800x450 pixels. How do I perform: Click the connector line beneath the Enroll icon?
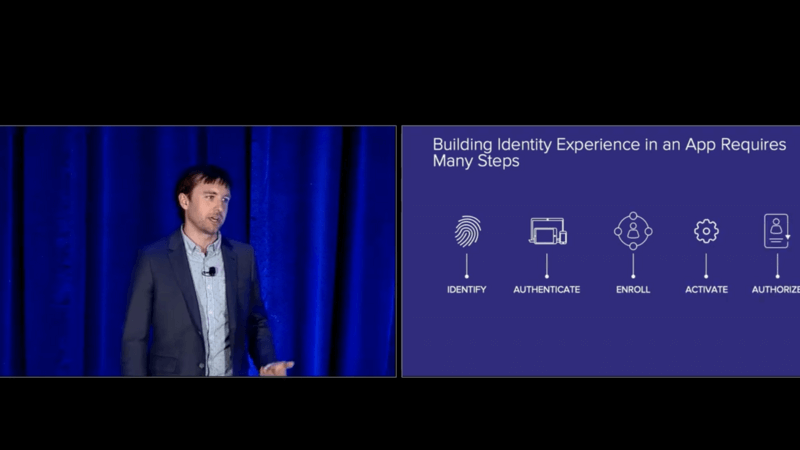coord(633,266)
